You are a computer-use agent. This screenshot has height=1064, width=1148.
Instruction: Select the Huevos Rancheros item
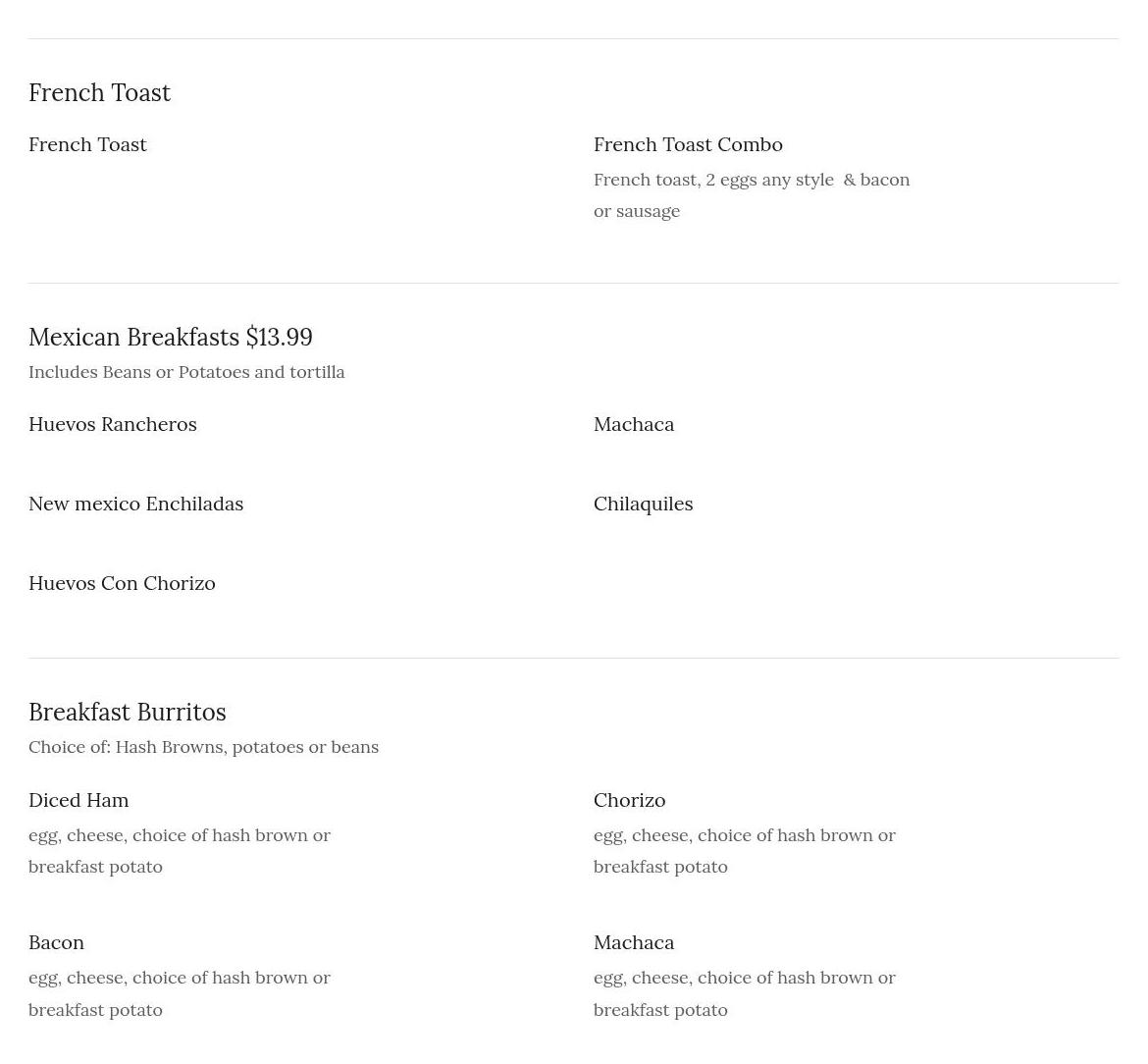(x=113, y=425)
